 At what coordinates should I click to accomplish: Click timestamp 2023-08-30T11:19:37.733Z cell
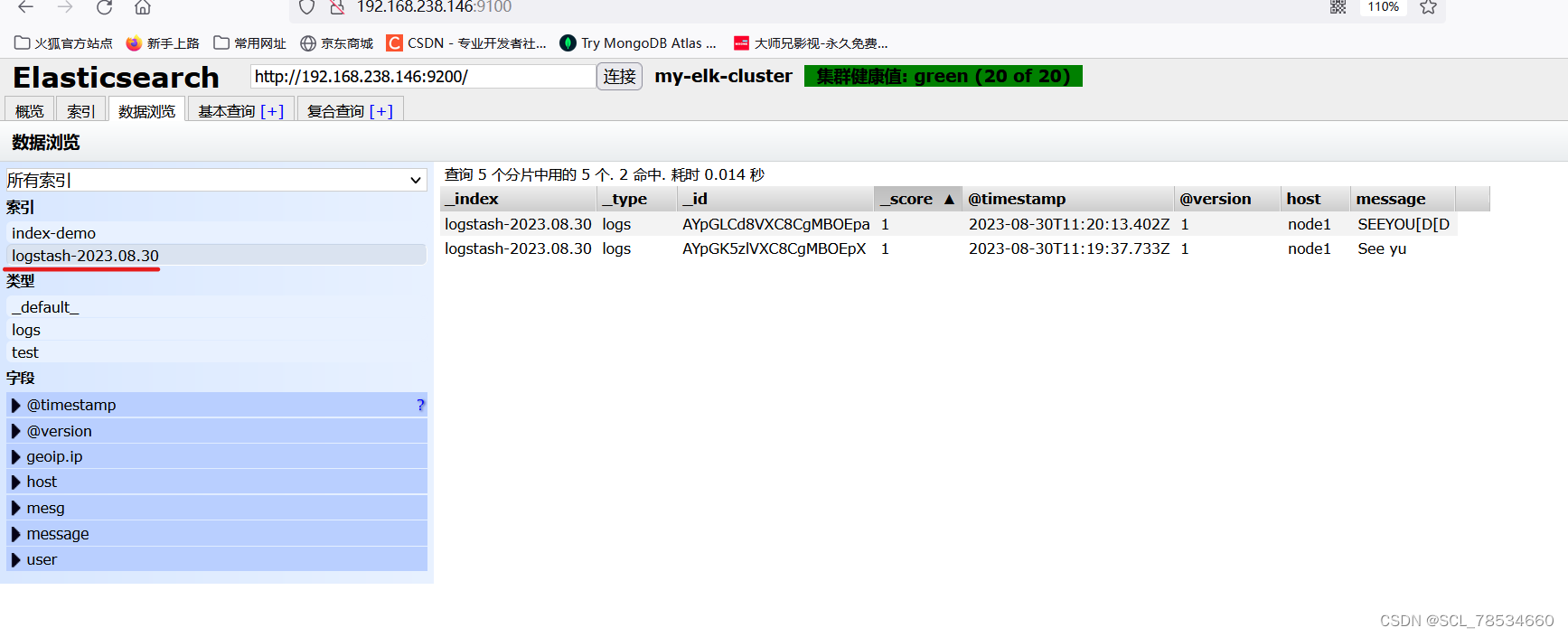coord(1069,248)
